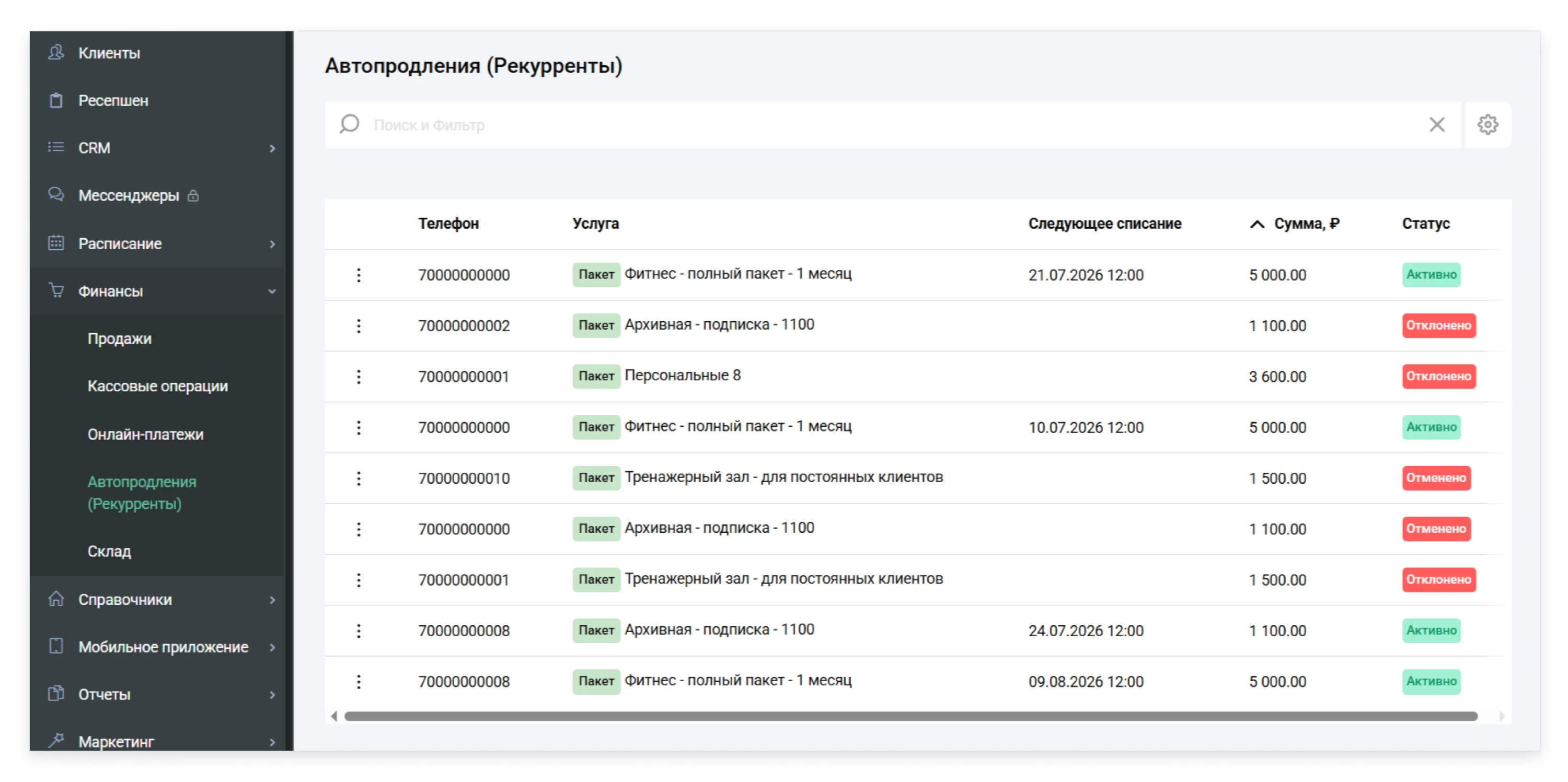This screenshot has height=782, width=1568.
Task: Click the Ресепшен clipboard icon
Action: (x=55, y=100)
